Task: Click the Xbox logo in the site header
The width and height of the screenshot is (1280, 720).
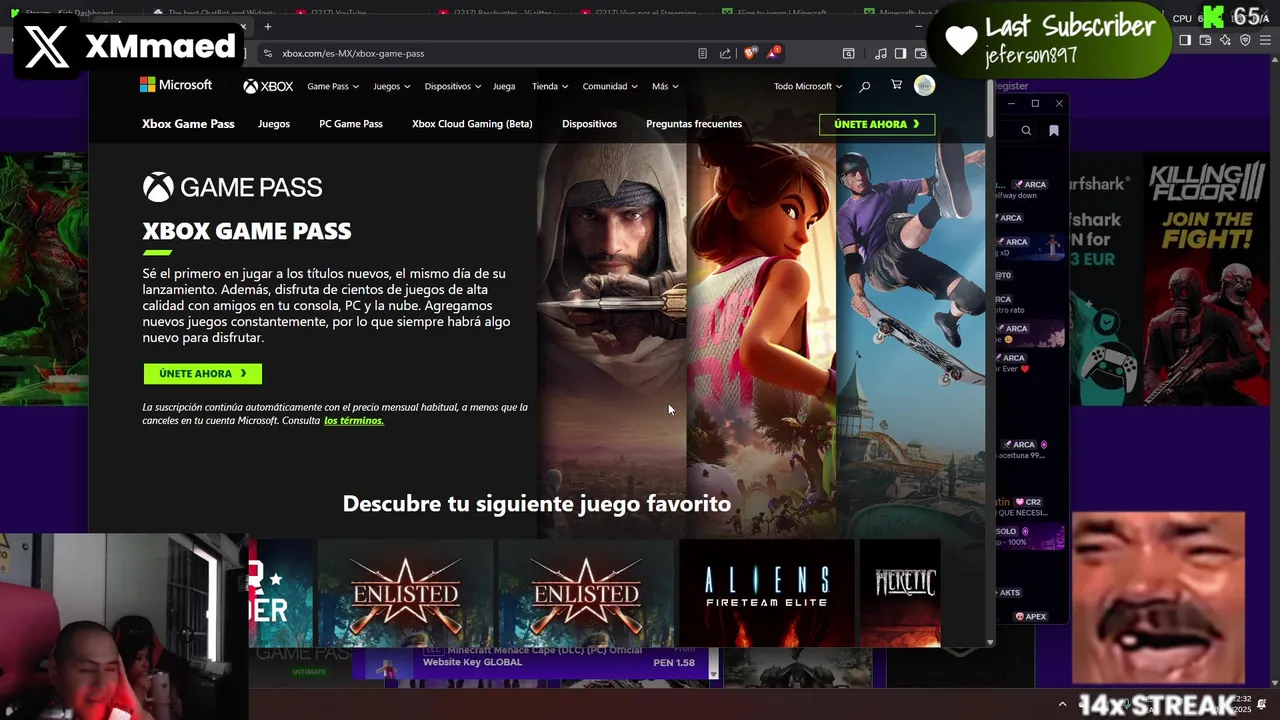Action: tap(268, 87)
